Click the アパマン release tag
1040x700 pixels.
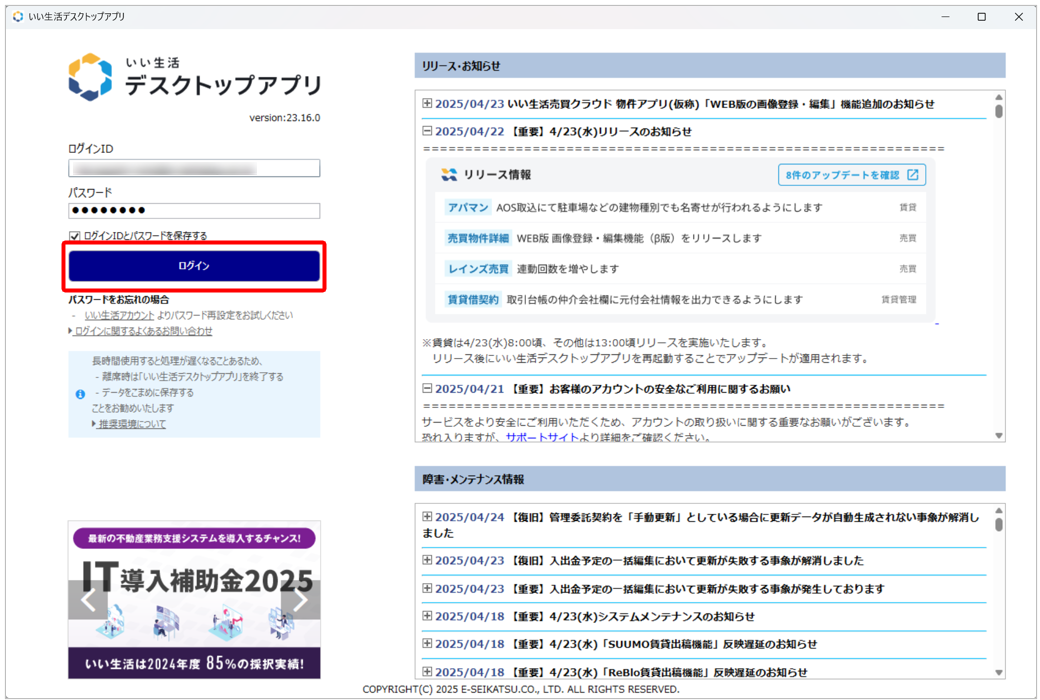468,207
